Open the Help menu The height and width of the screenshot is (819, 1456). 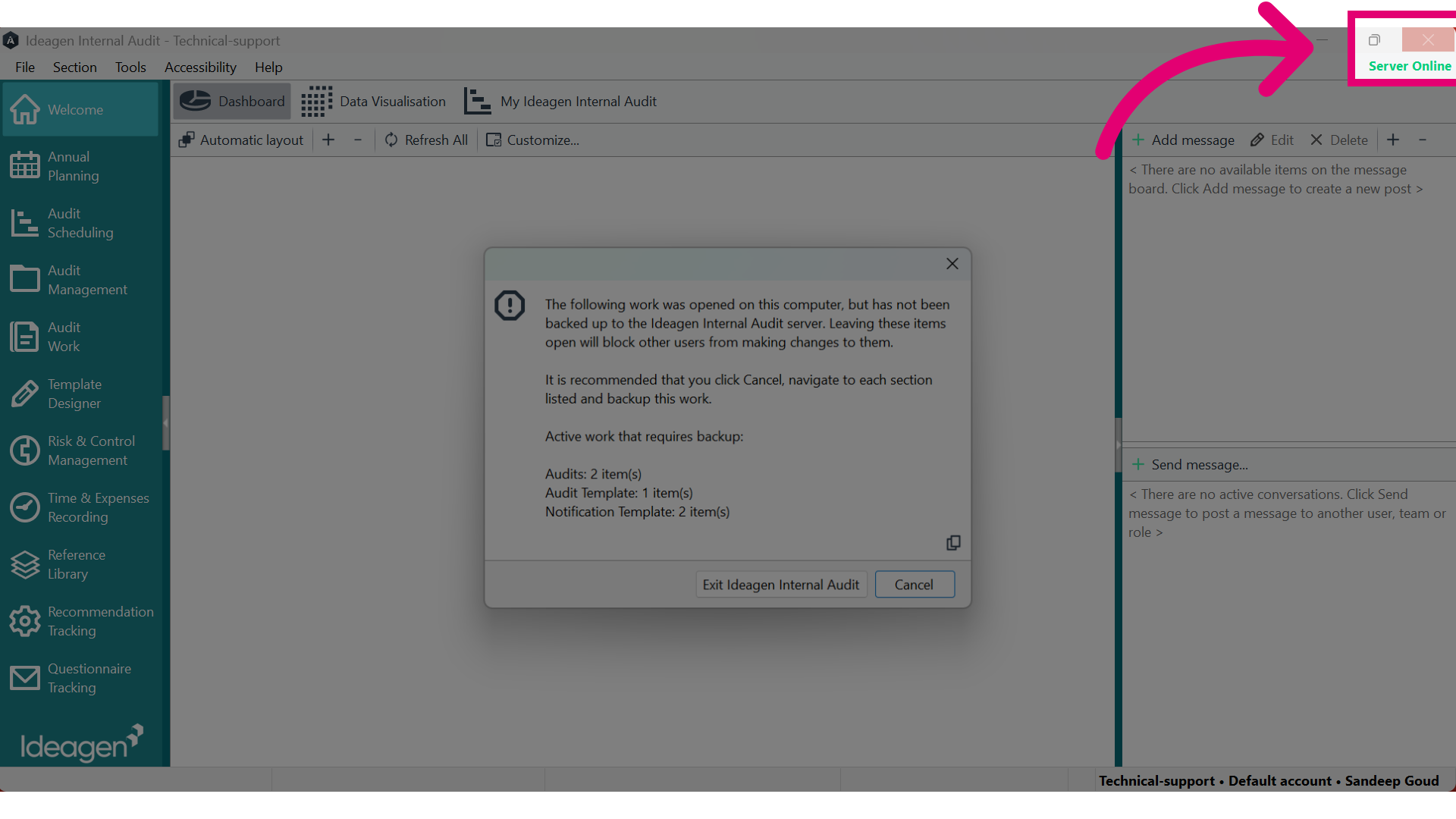(x=268, y=67)
